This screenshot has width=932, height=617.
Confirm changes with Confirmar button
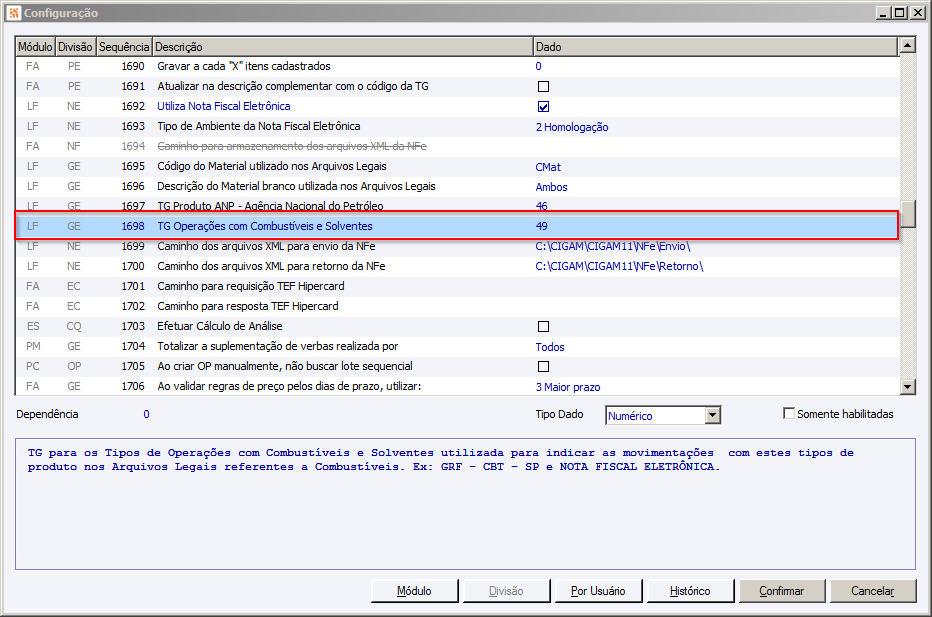point(782,591)
